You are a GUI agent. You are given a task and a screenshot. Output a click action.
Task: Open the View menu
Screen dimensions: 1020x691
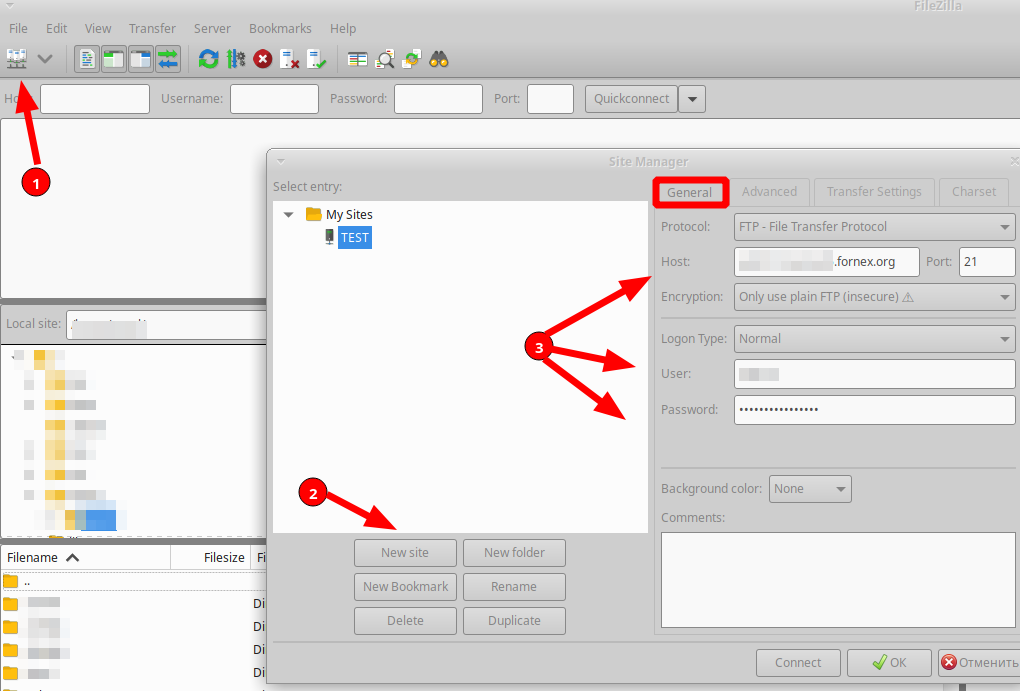pos(98,29)
